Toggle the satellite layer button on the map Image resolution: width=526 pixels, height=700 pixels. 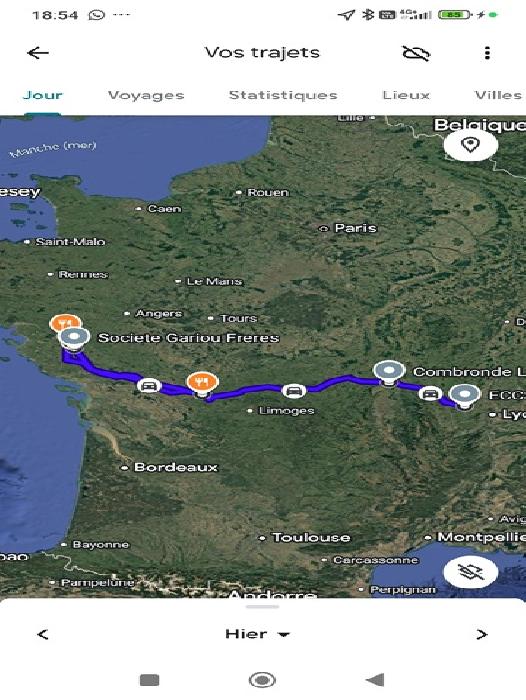pos(471,572)
